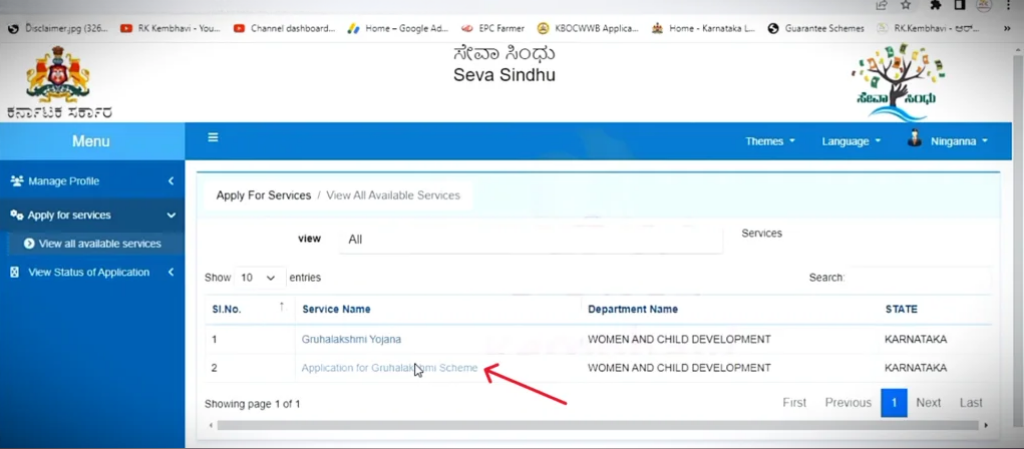Select View all available services
Viewport: 1024px width, 449px height.
click(99, 243)
